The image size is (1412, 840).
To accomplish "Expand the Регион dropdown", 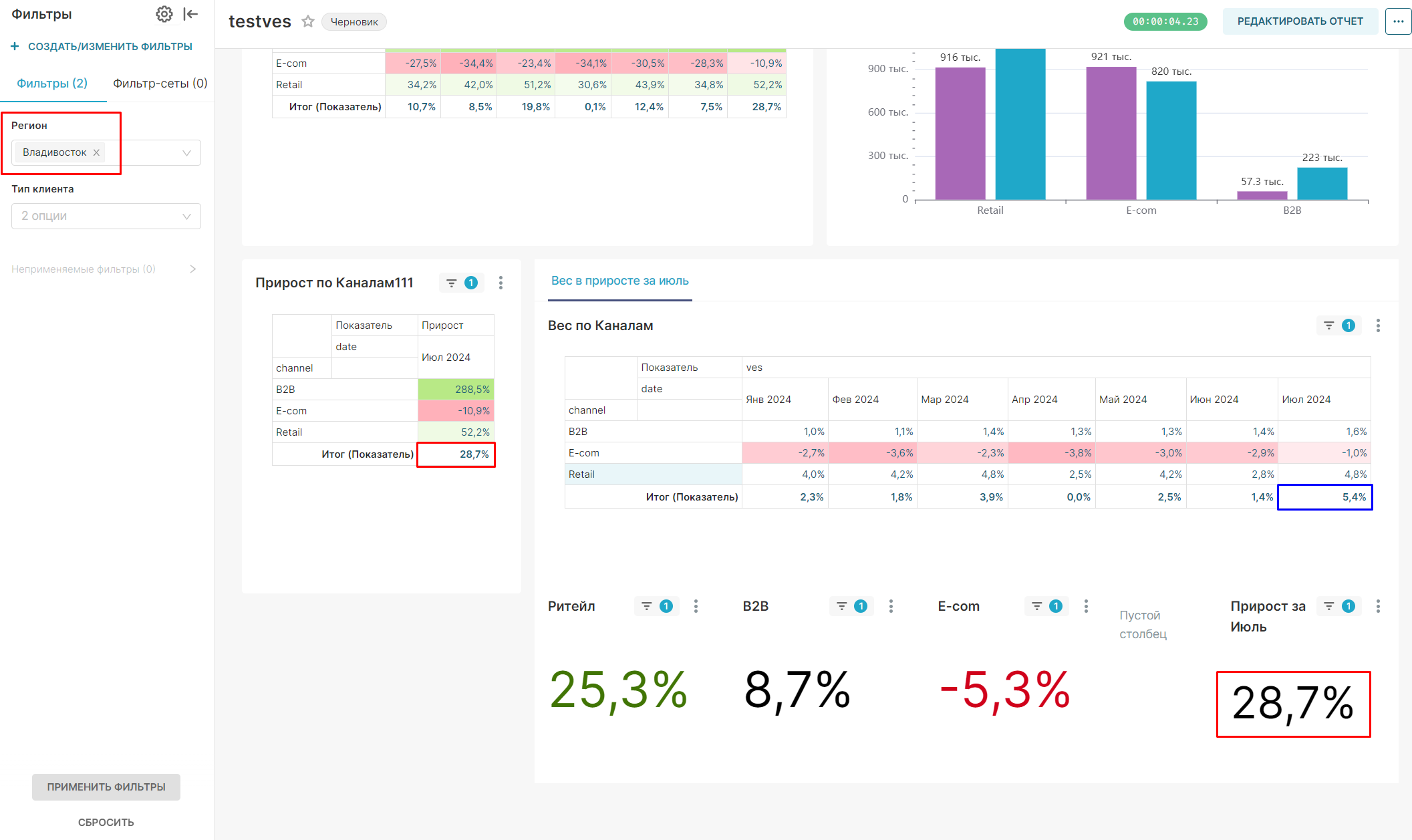I will [186, 153].
